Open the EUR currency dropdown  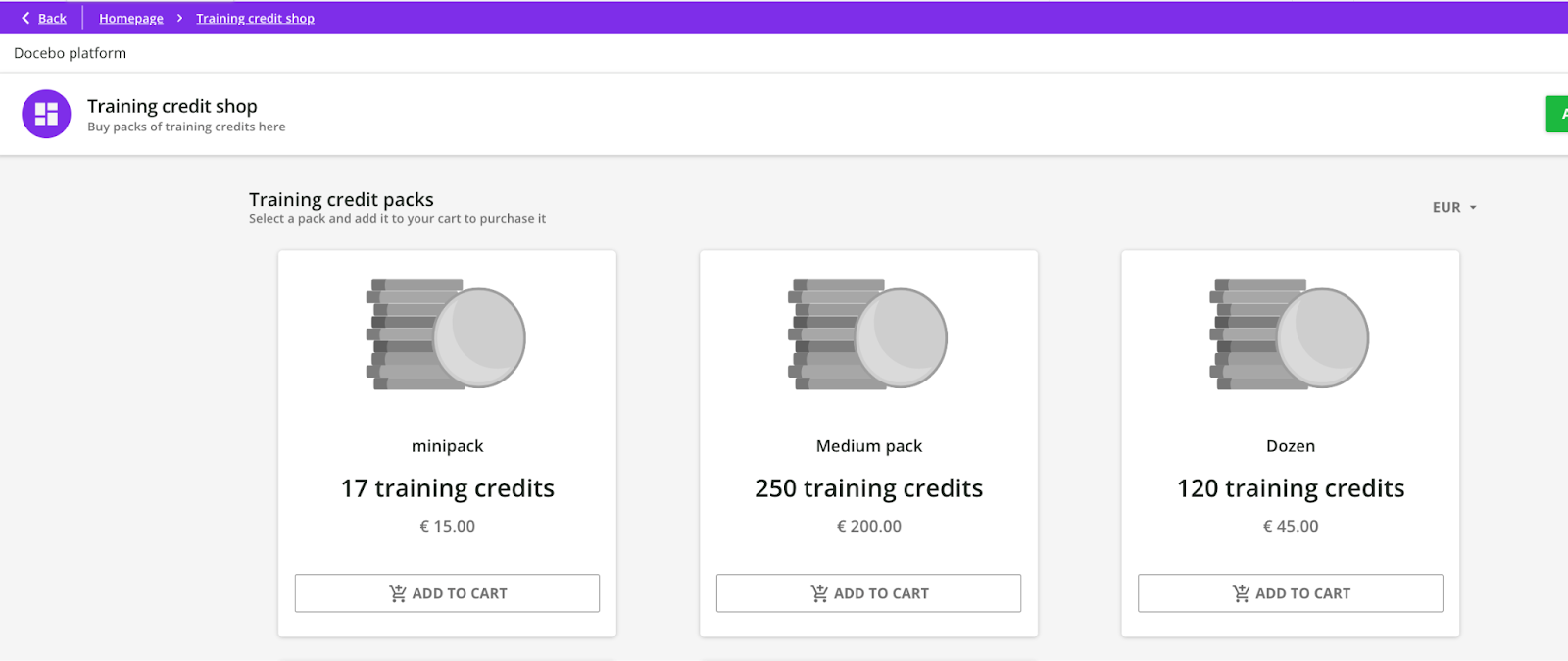1446,207
